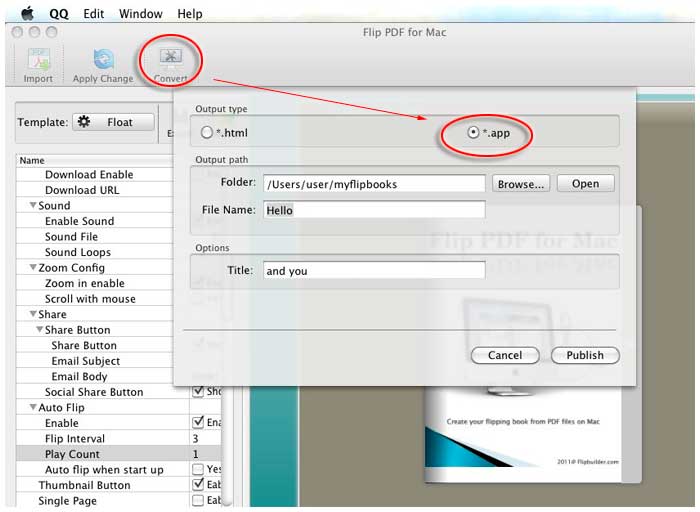Click the Name column header
The image size is (700, 512).
coord(95,160)
